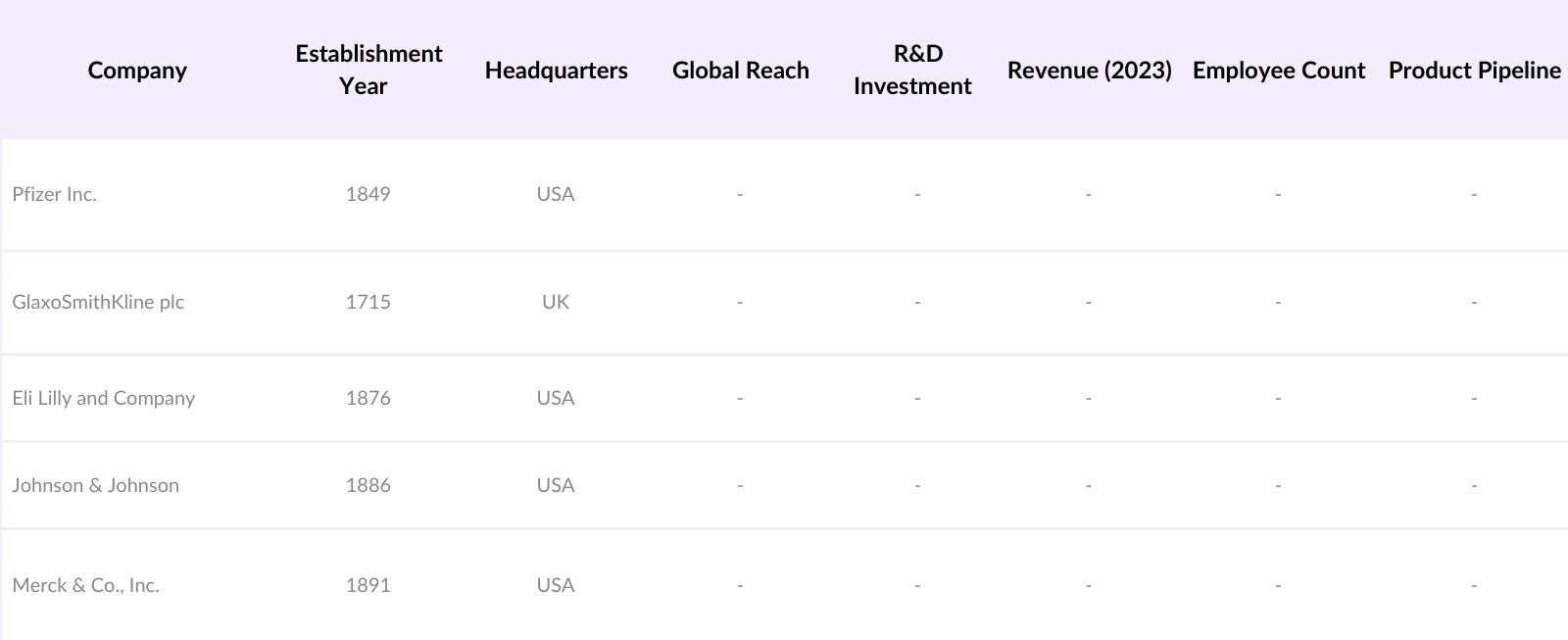Select the Global Reach column header

click(x=741, y=71)
